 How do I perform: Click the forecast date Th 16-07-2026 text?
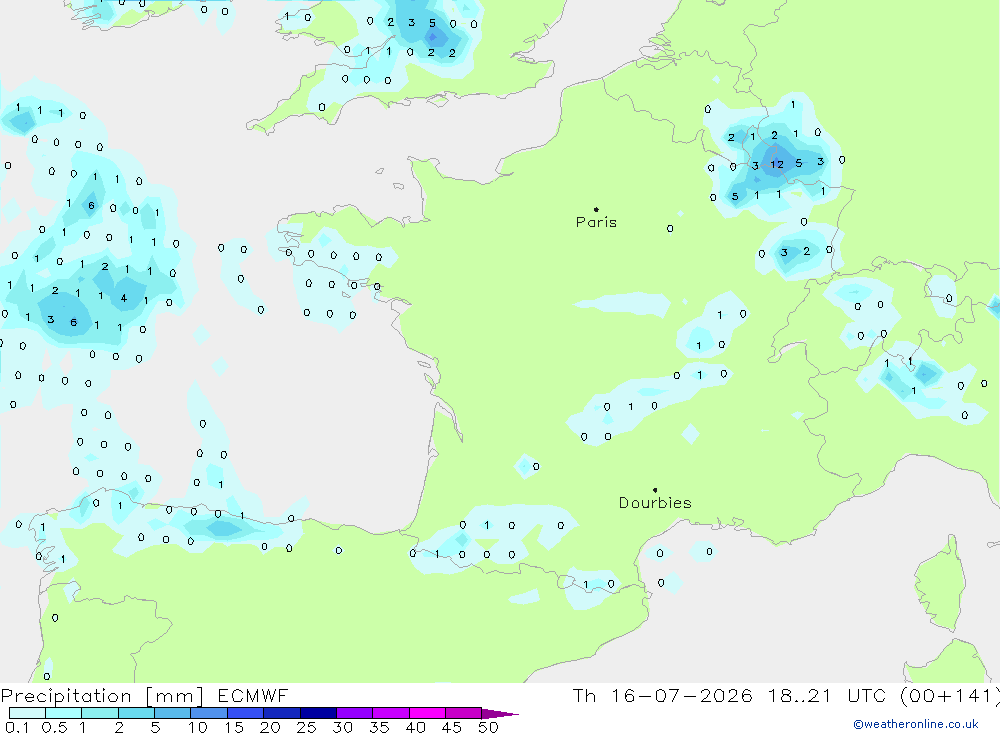pyautogui.click(x=663, y=695)
